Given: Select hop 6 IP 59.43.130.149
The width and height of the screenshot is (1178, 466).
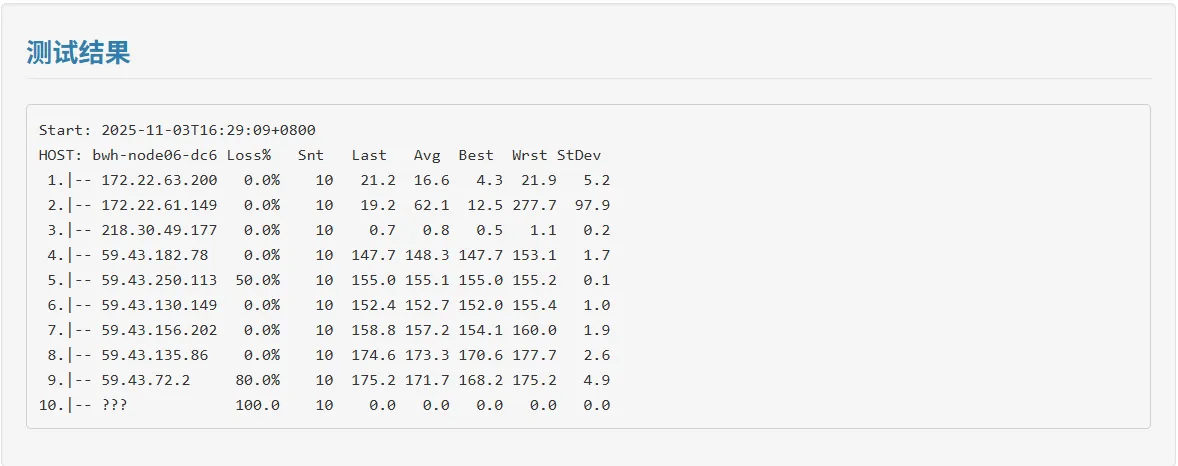Looking at the screenshot, I should click(x=159, y=305).
